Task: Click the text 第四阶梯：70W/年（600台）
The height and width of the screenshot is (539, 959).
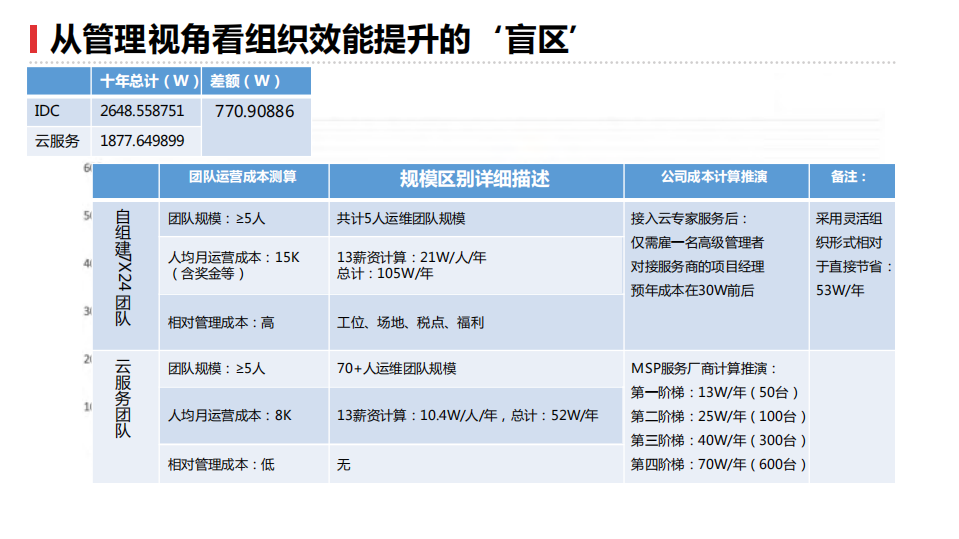Action: (719, 465)
